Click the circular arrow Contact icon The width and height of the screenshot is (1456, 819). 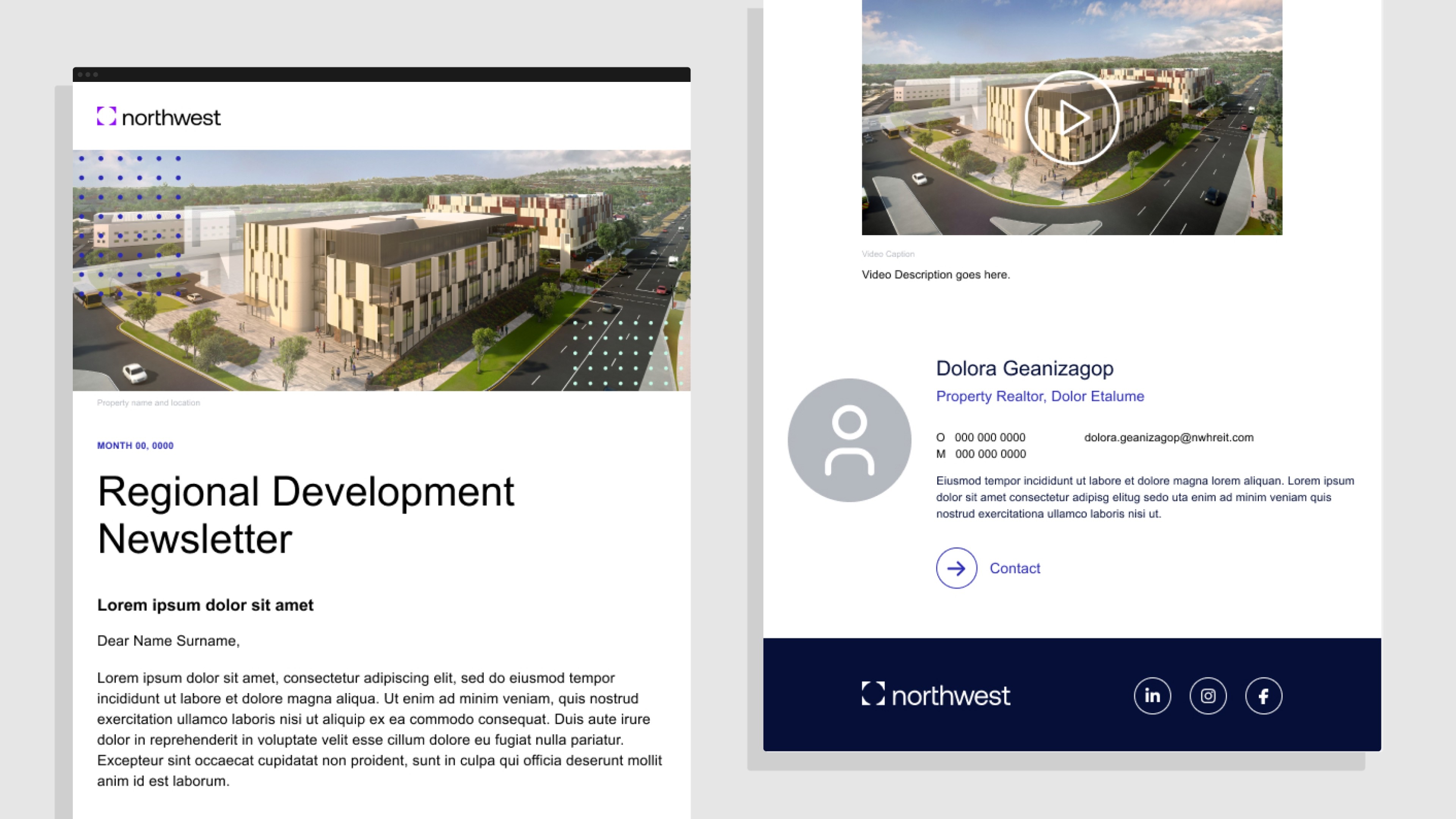coord(956,568)
